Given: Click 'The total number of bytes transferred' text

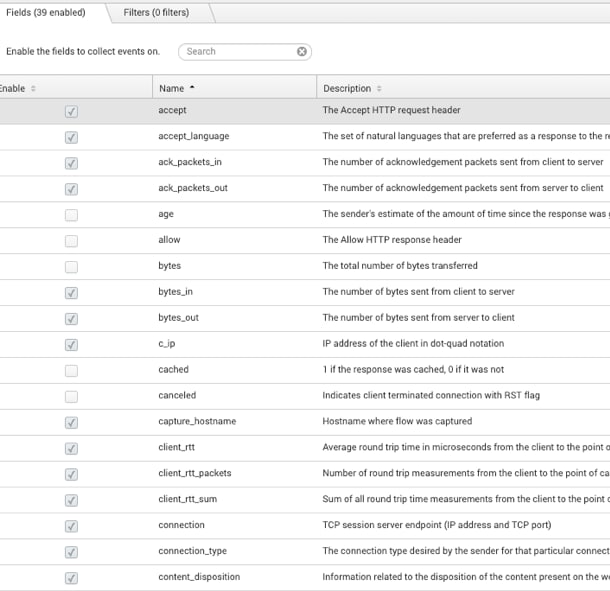Looking at the screenshot, I should (400, 266).
